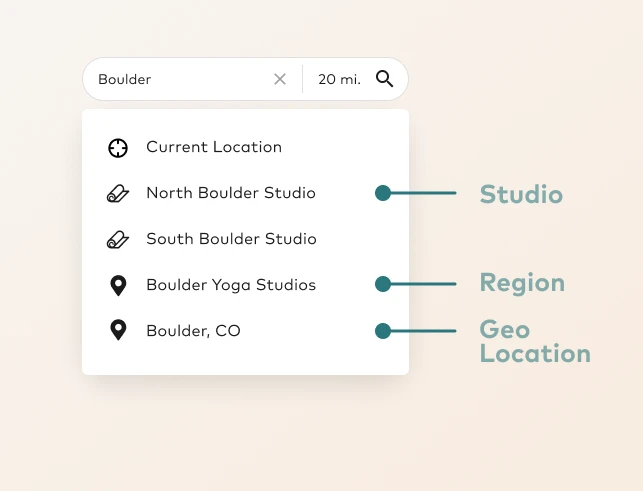Viewport: 643px width, 491px height.
Task: Click the teal dot on Boulder Yoga Studios row
Action: click(x=383, y=284)
